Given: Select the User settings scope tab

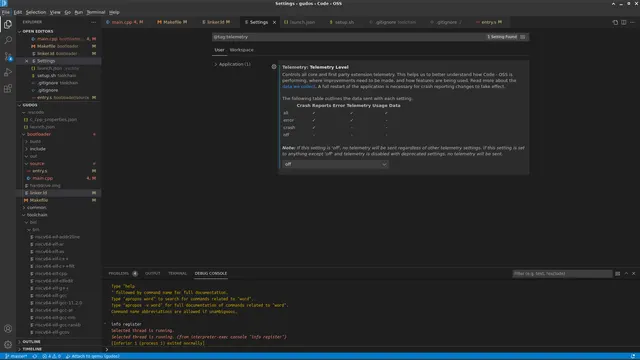Looking at the screenshot, I should (x=219, y=50).
